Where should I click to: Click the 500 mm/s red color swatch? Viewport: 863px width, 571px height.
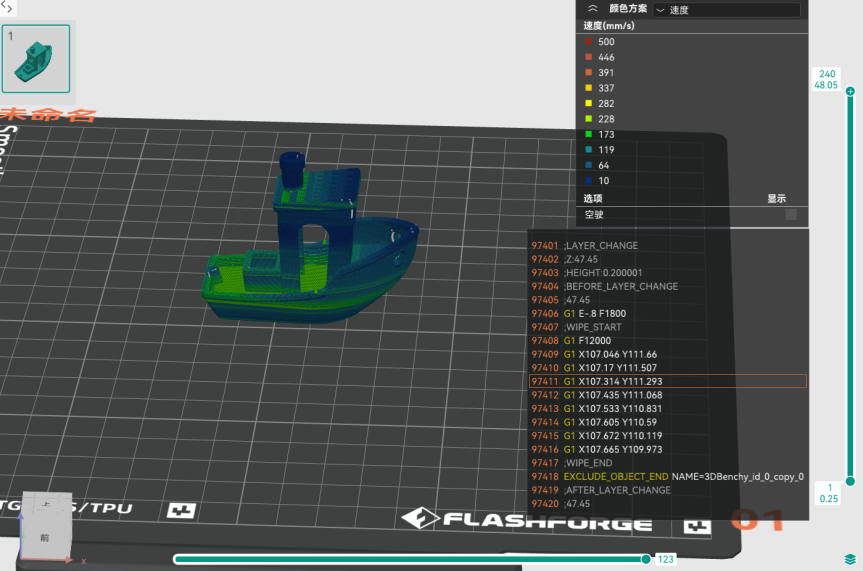(589, 42)
